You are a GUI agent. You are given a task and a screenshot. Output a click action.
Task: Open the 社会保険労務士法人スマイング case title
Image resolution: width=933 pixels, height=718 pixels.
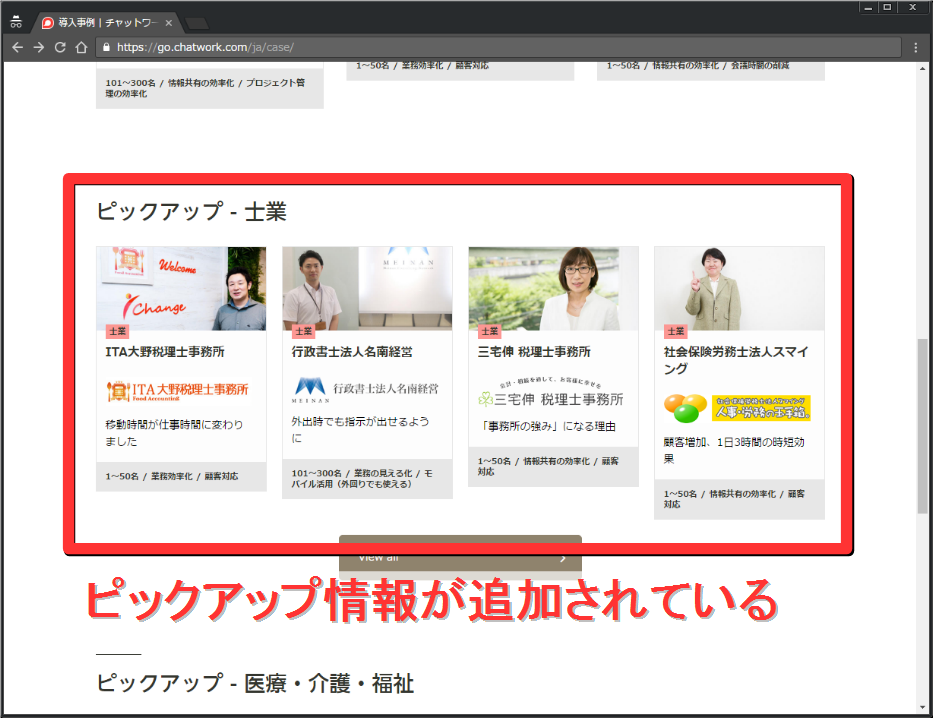(736, 360)
